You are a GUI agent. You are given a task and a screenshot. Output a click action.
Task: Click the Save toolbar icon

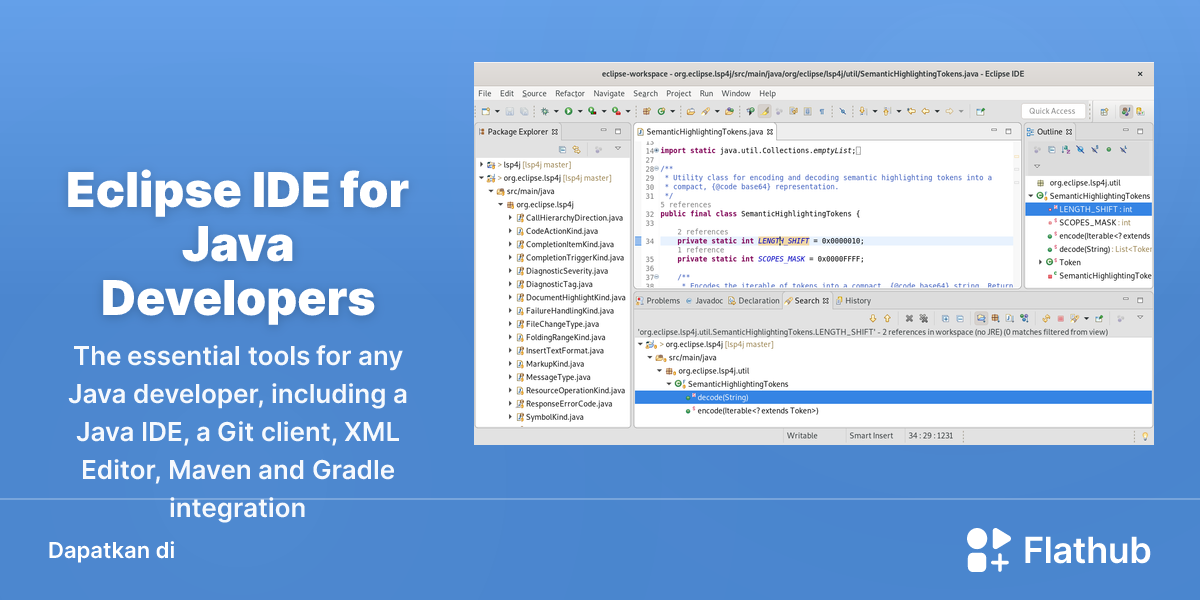point(509,111)
